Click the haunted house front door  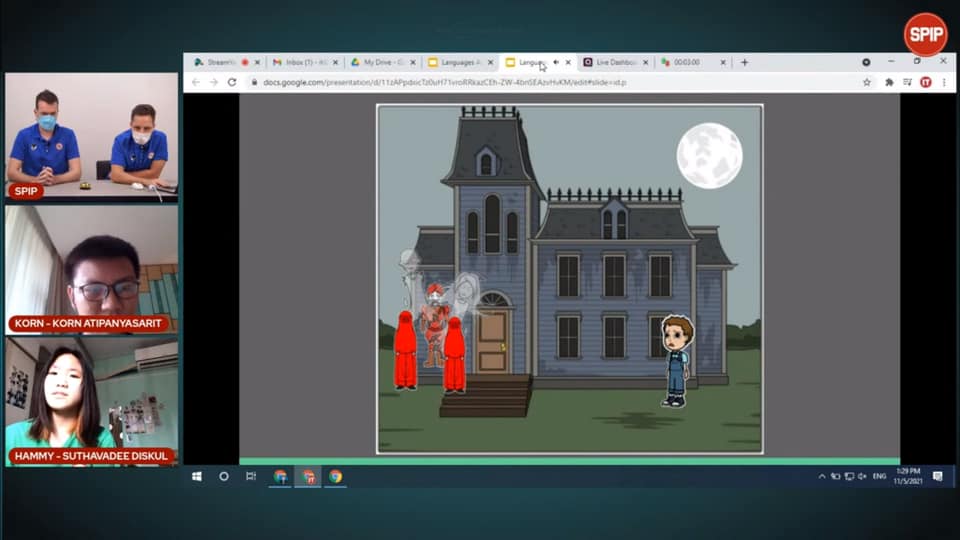tap(492, 342)
